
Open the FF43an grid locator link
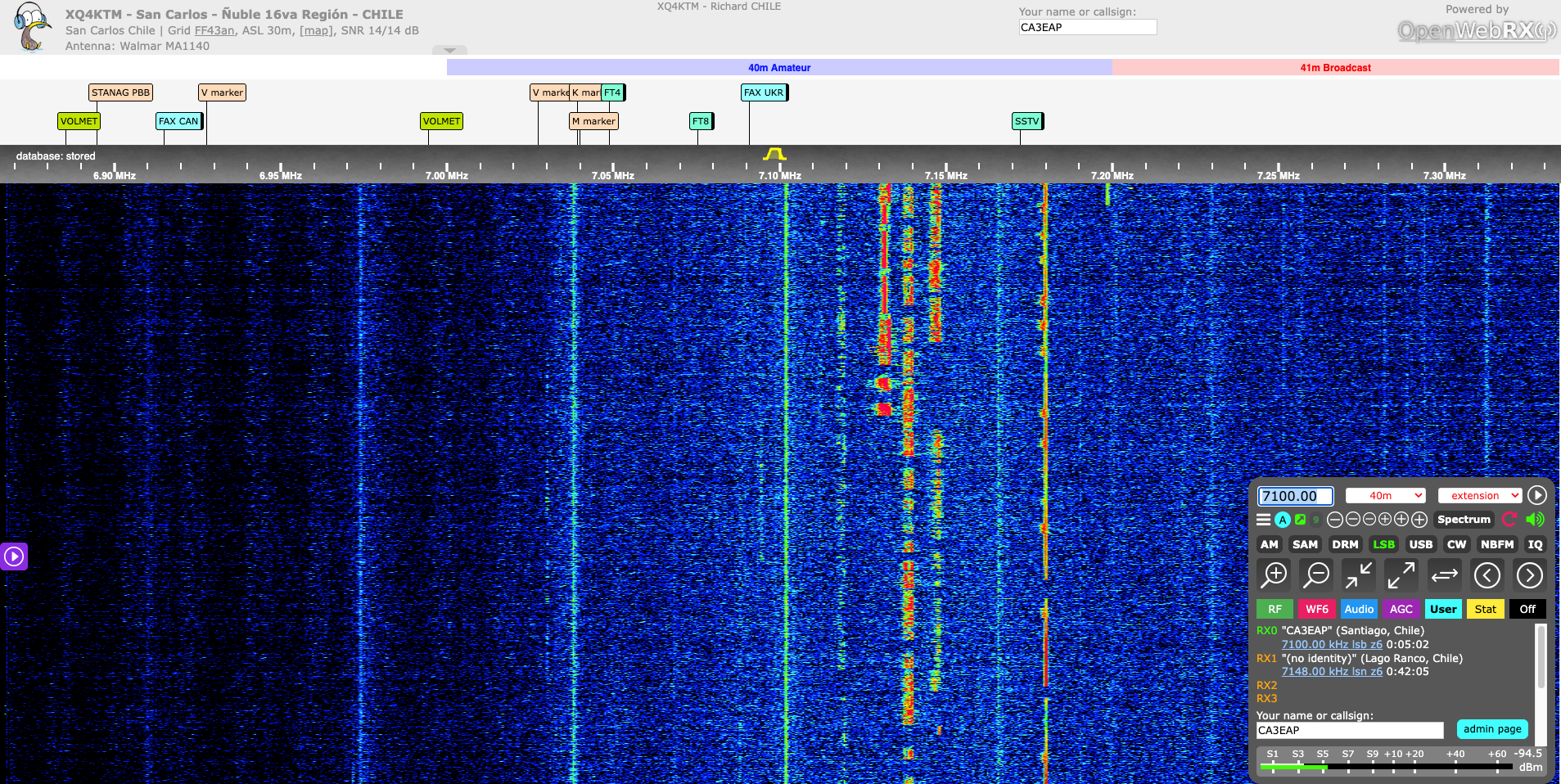pos(214,30)
